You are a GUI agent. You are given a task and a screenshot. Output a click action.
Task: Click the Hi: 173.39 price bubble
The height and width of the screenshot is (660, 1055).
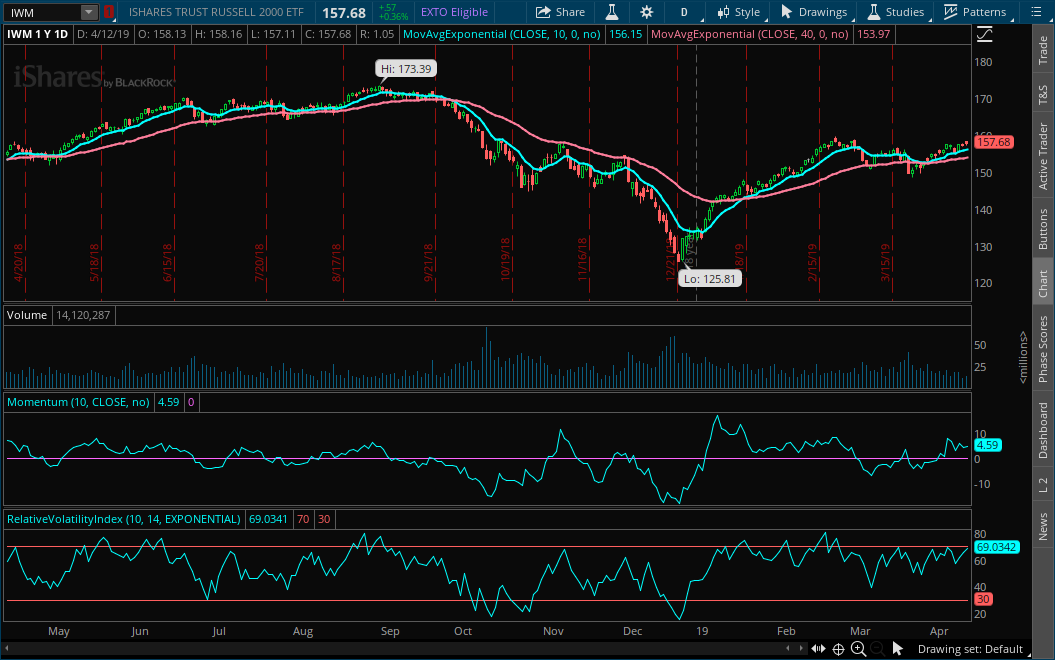pos(406,69)
